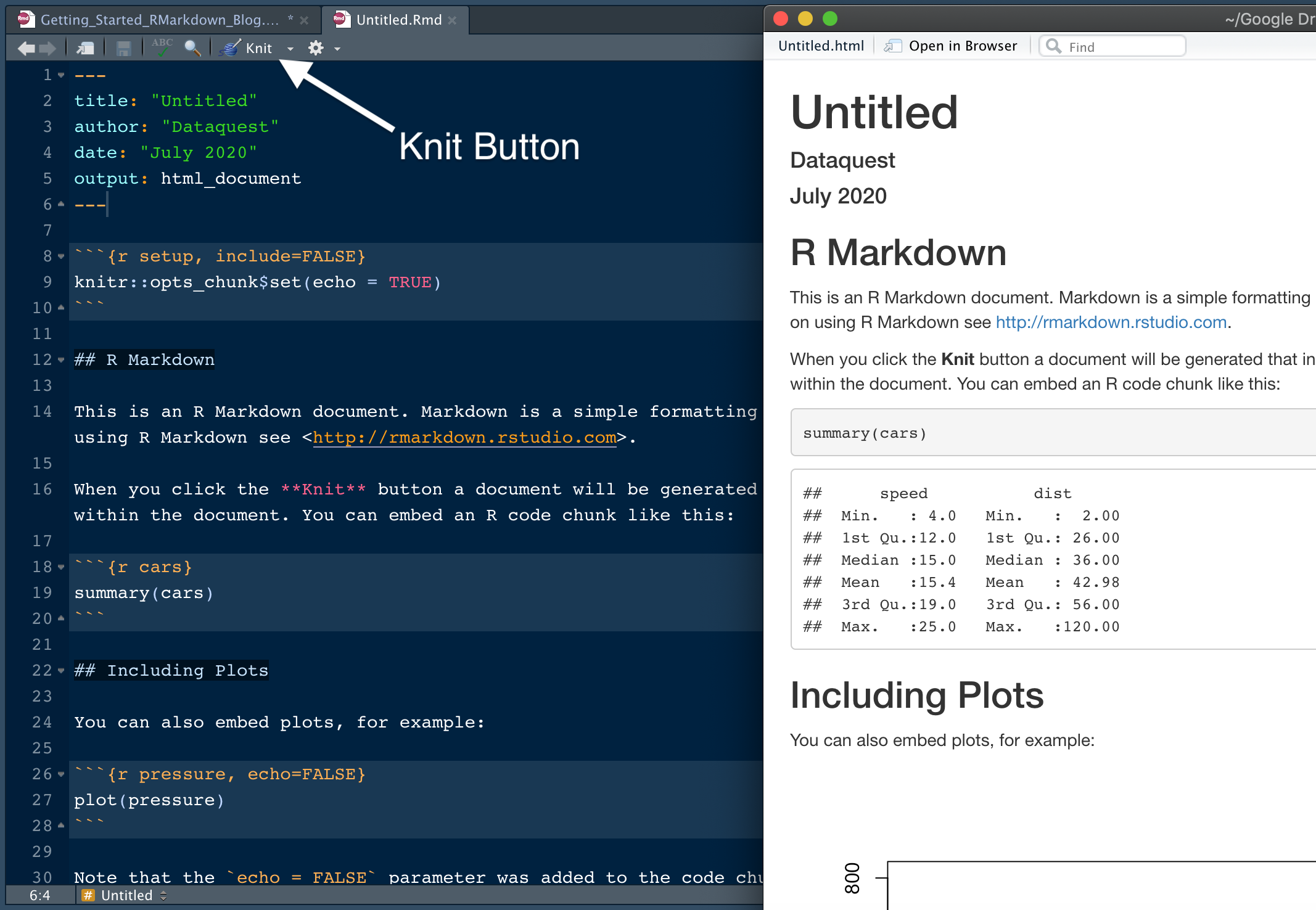
Task: Click the Rmd file icon on Untitled.Rmd tab
Action: [342, 19]
